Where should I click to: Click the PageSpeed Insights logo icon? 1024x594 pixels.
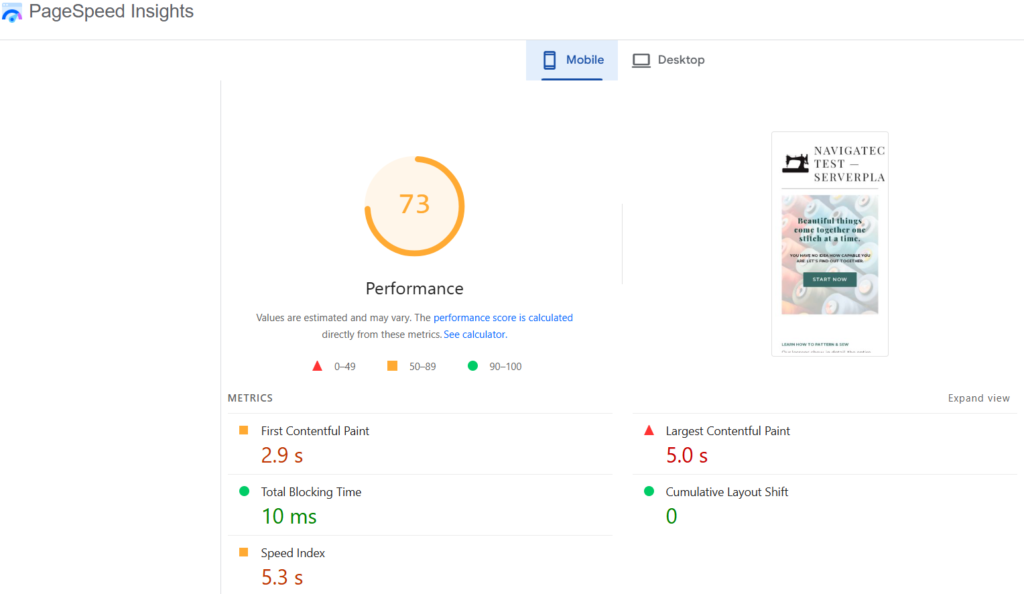[x=12, y=12]
